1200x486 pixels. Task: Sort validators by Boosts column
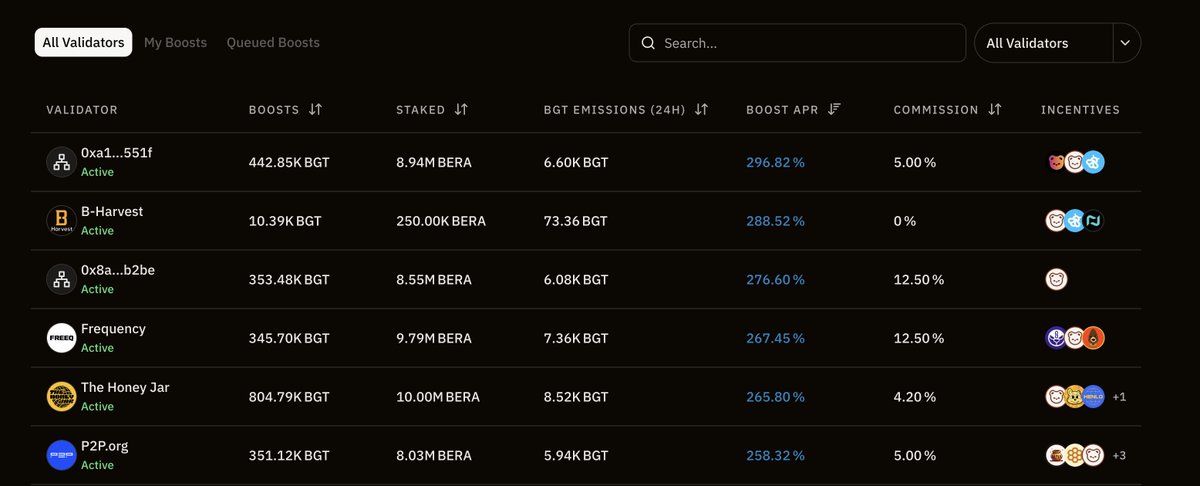tap(315, 110)
